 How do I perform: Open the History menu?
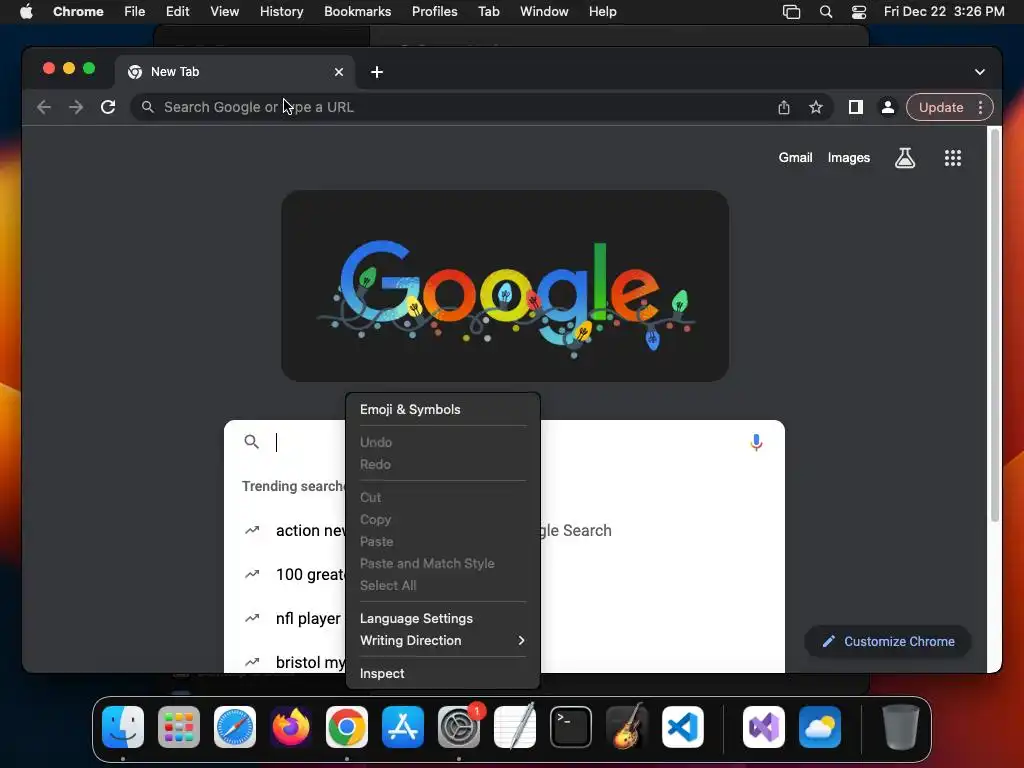(281, 12)
